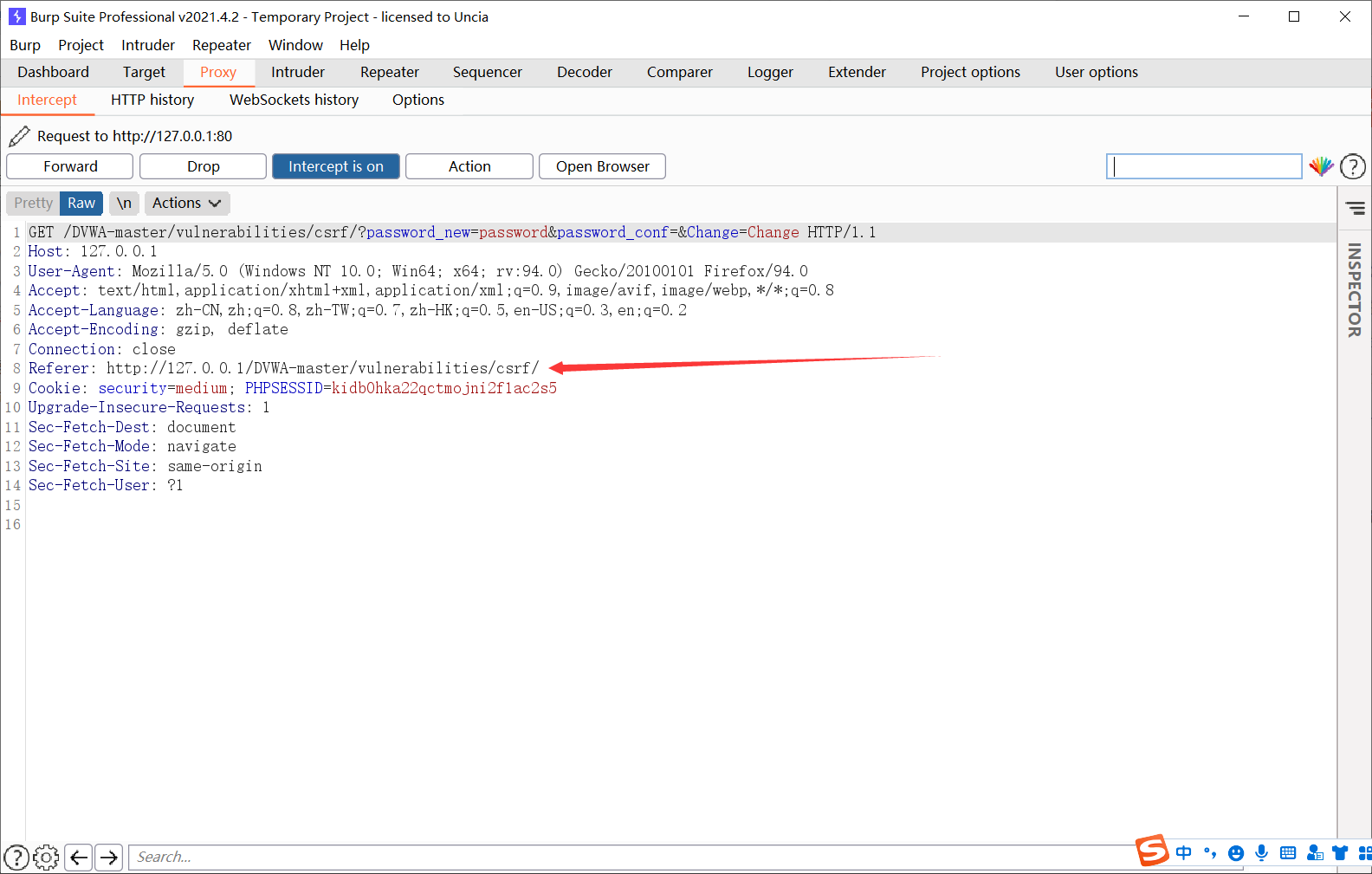
Task: Open the proxy Options sub-tab
Action: click(418, 100)
